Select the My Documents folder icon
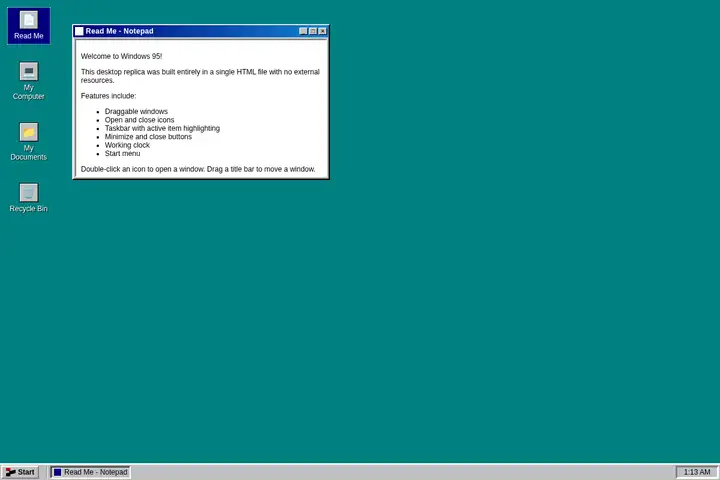Image resolution: width=720 pixels, height=480 pixels. pos(28,141)
